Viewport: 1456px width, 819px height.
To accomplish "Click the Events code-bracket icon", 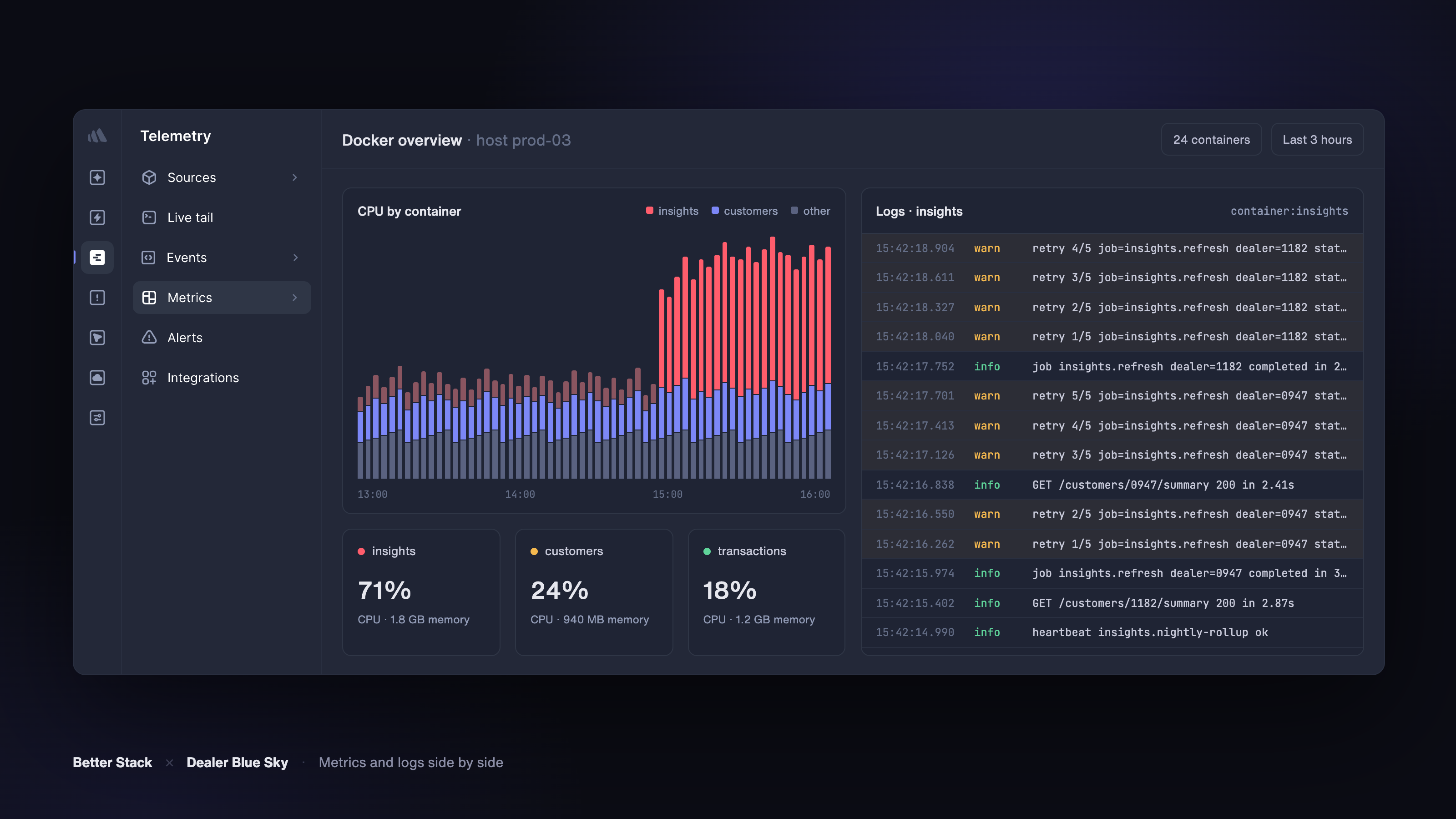I will coord(149,258).
